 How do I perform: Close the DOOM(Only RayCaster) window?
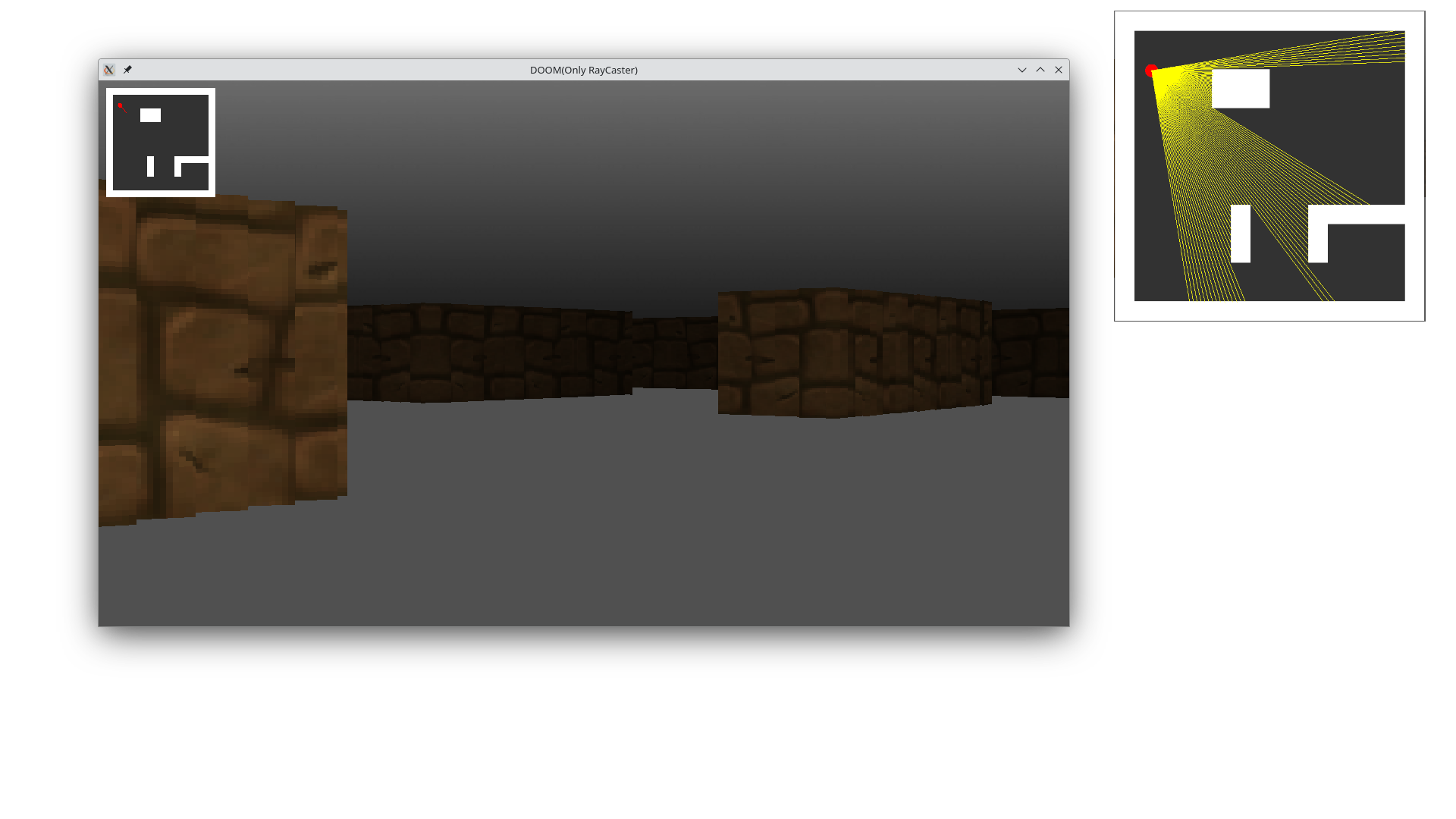tap(1059, 70)
